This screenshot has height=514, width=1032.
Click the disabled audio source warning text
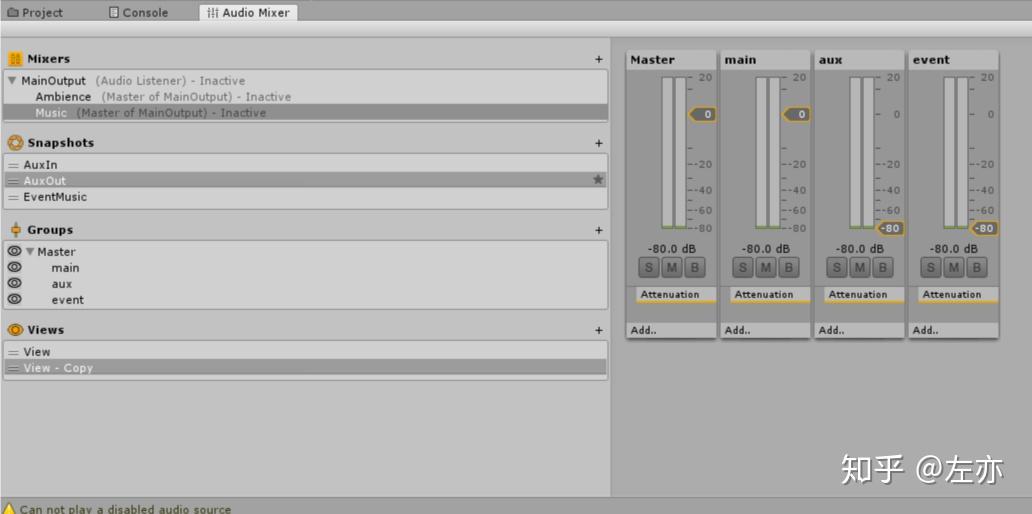point(125,509)
